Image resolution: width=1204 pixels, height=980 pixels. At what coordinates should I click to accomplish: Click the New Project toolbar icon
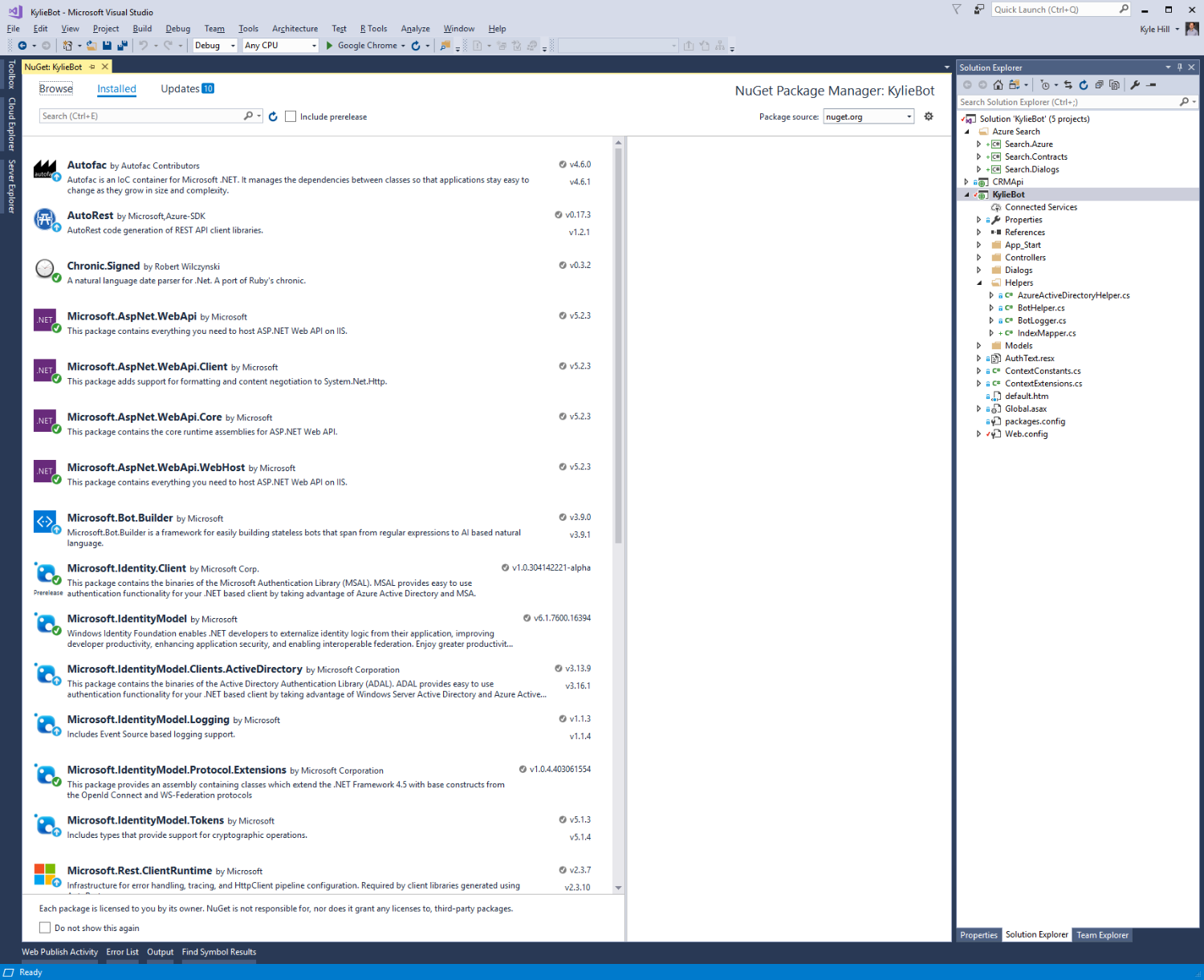click(x=67, y=46)
